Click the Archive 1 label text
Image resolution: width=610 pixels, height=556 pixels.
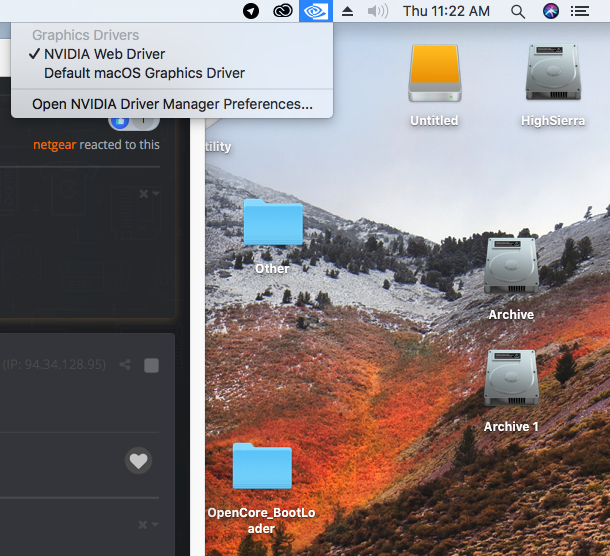[x=511, y=427]
